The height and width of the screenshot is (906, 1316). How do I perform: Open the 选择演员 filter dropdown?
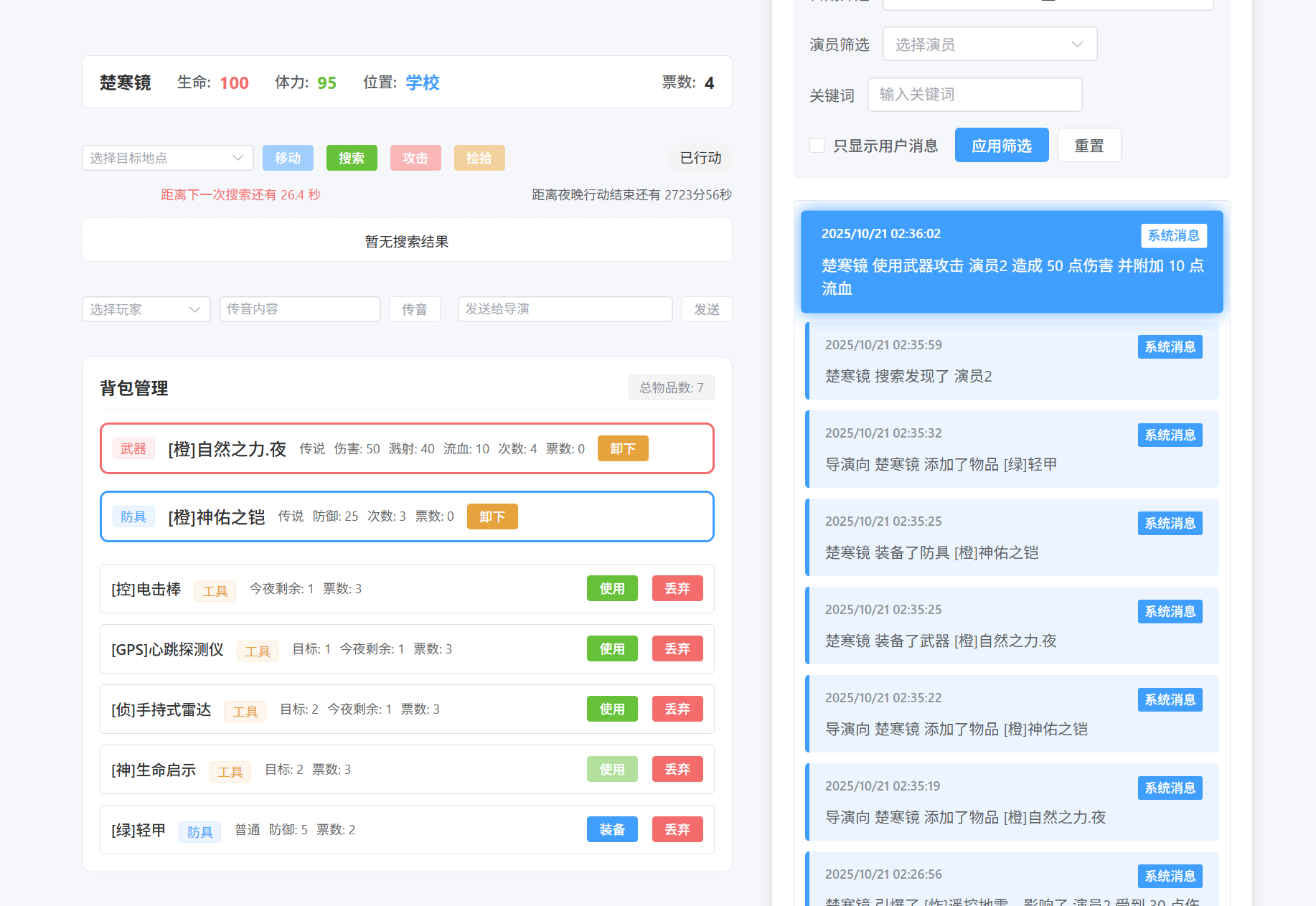(989, 44)
